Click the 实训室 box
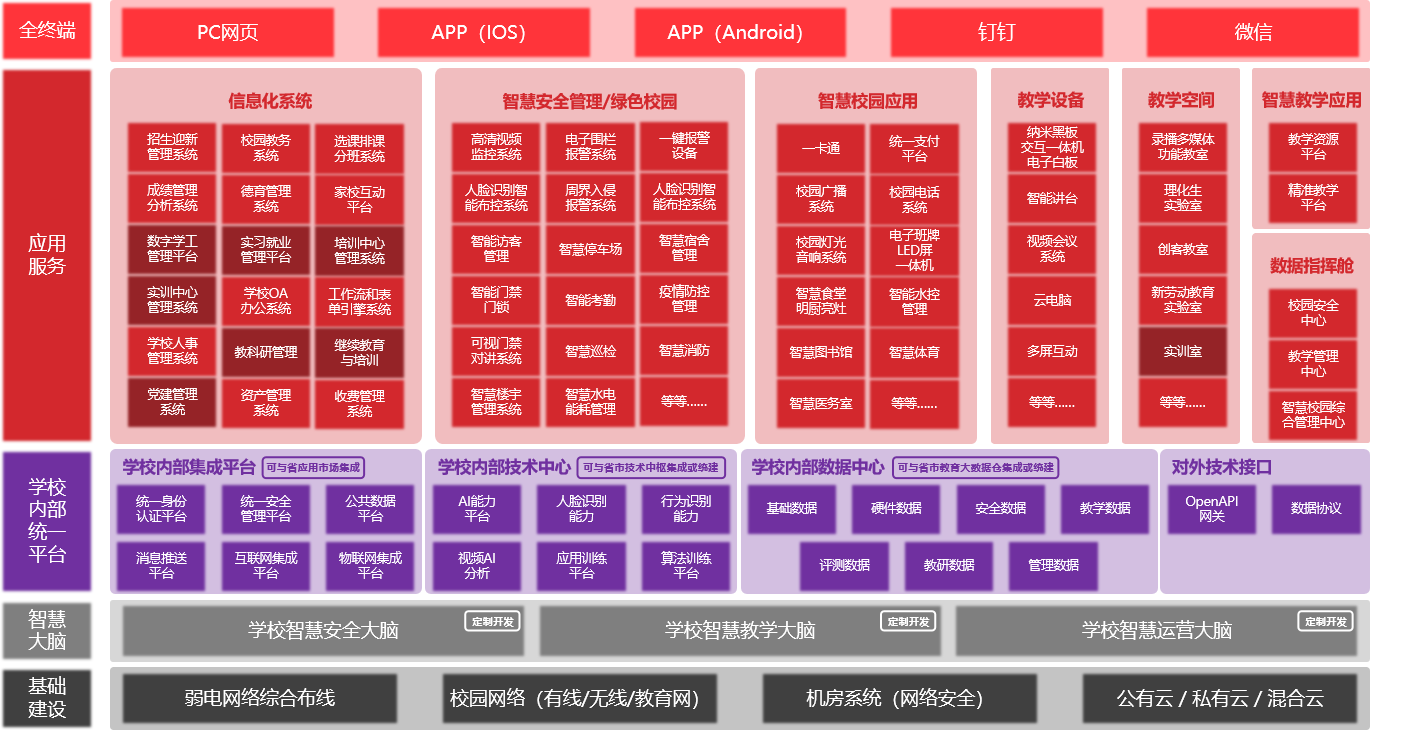Image resolution: width=1411 pixels, height=730 pixels. pos(1182,351)
